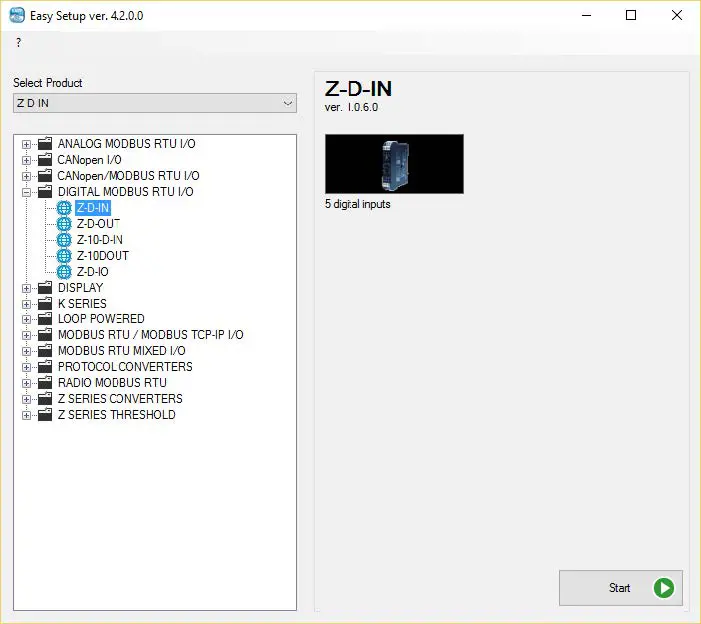Open the Select Product dropdown

pyautogui.click(x=155, y=103)
